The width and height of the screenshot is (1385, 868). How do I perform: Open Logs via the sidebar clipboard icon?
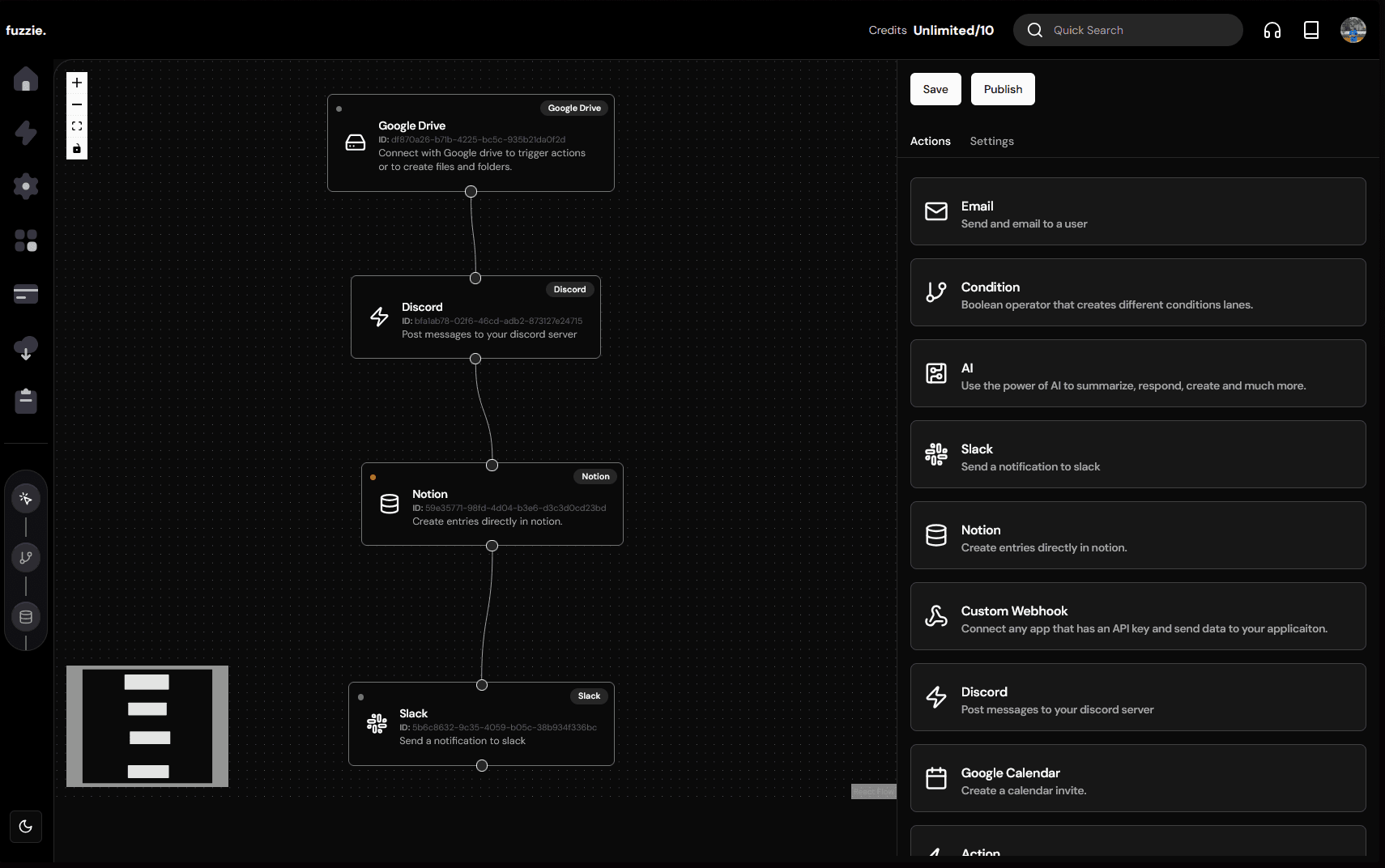[x=26, y=401]
